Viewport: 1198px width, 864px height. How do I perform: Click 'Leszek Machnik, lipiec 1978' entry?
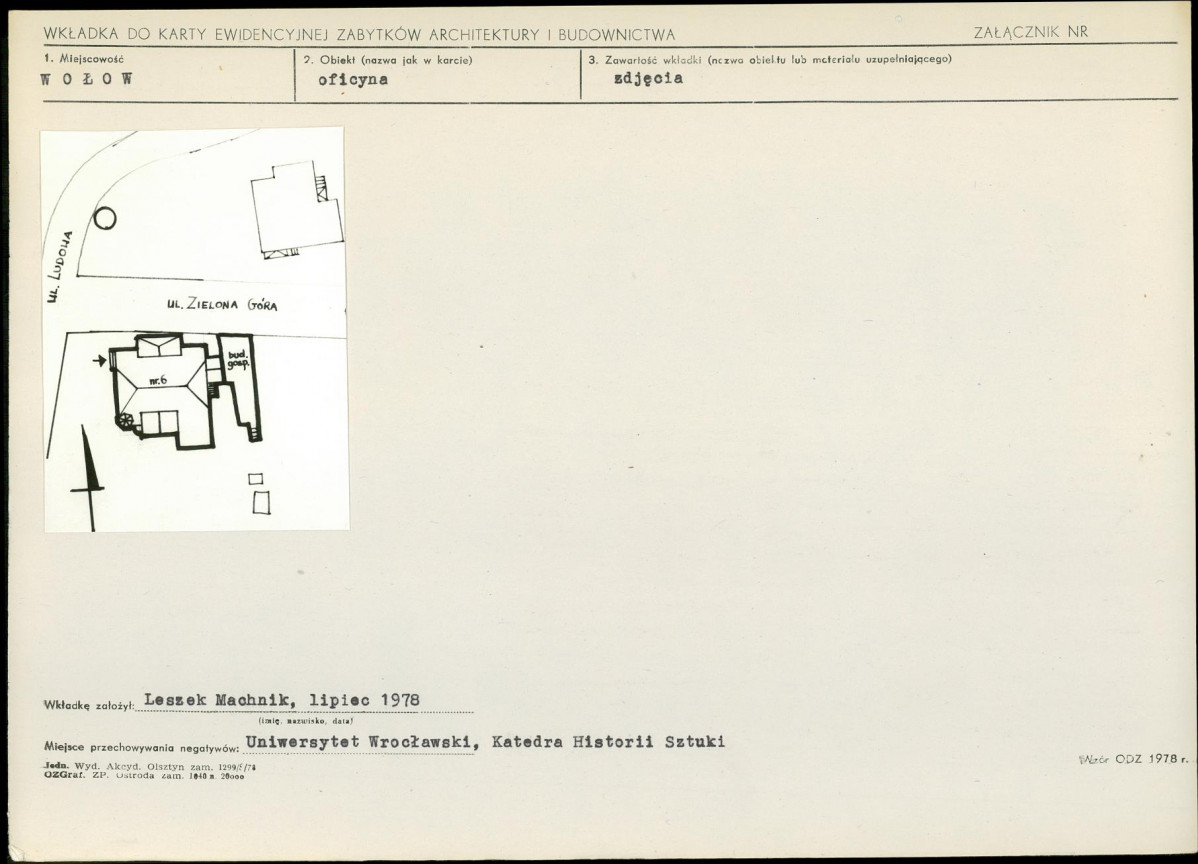tap(282, 700)
